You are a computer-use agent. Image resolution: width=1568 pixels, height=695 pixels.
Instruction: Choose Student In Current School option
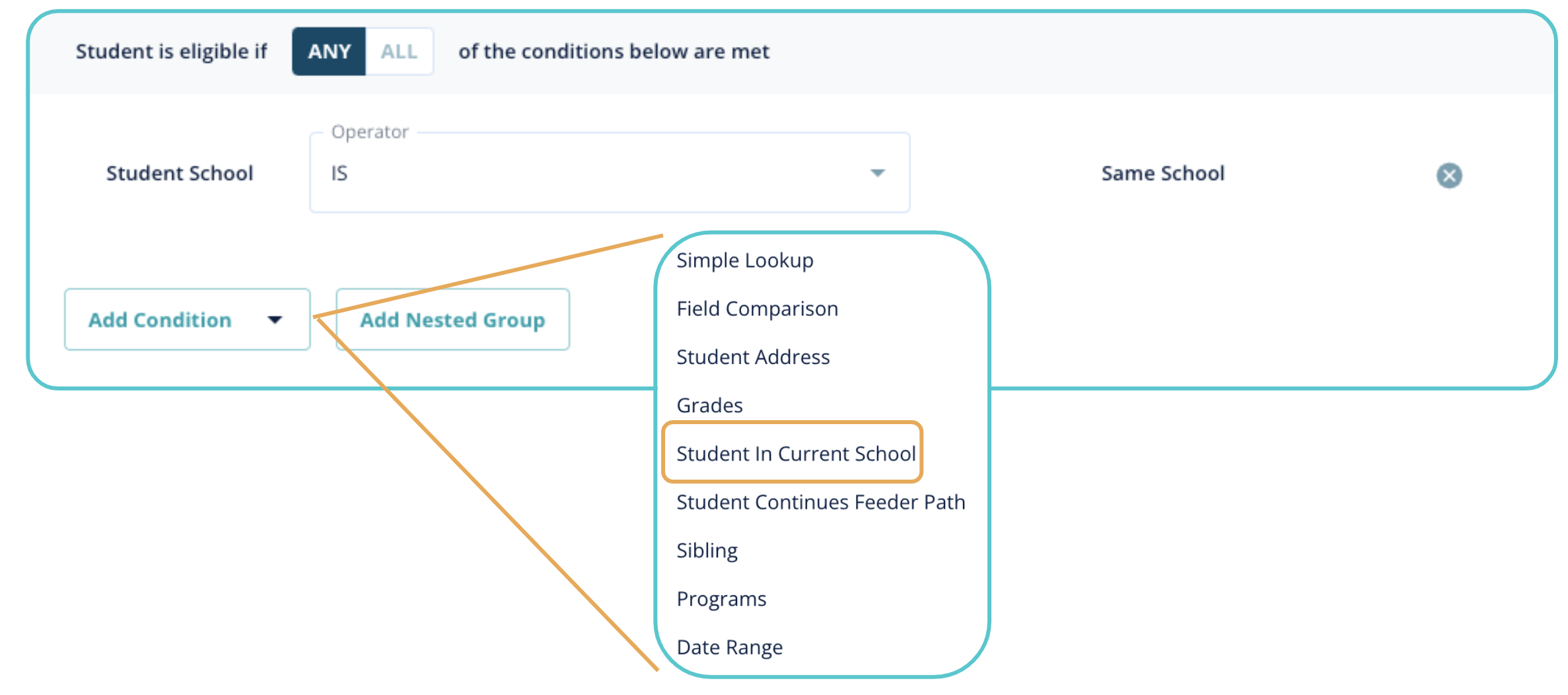tap(795, 453)
